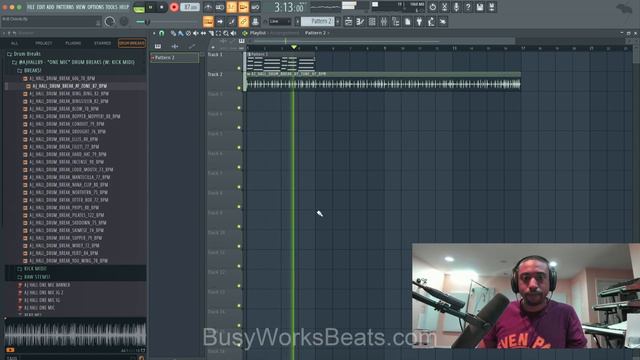
Task: Adjust the main volume knob
Action: pos(110,21)
